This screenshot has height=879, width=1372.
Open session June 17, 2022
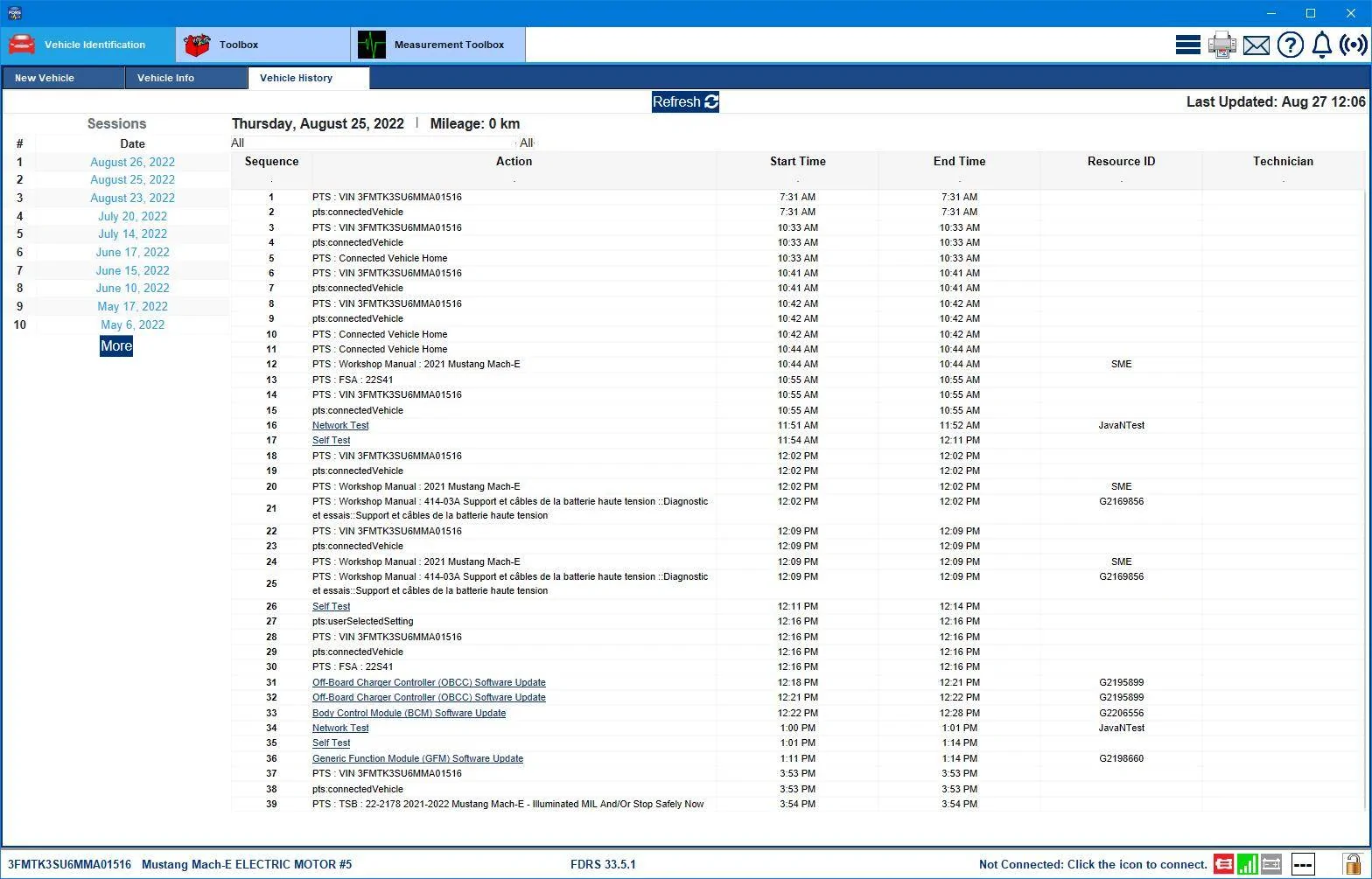pos(132,252)
